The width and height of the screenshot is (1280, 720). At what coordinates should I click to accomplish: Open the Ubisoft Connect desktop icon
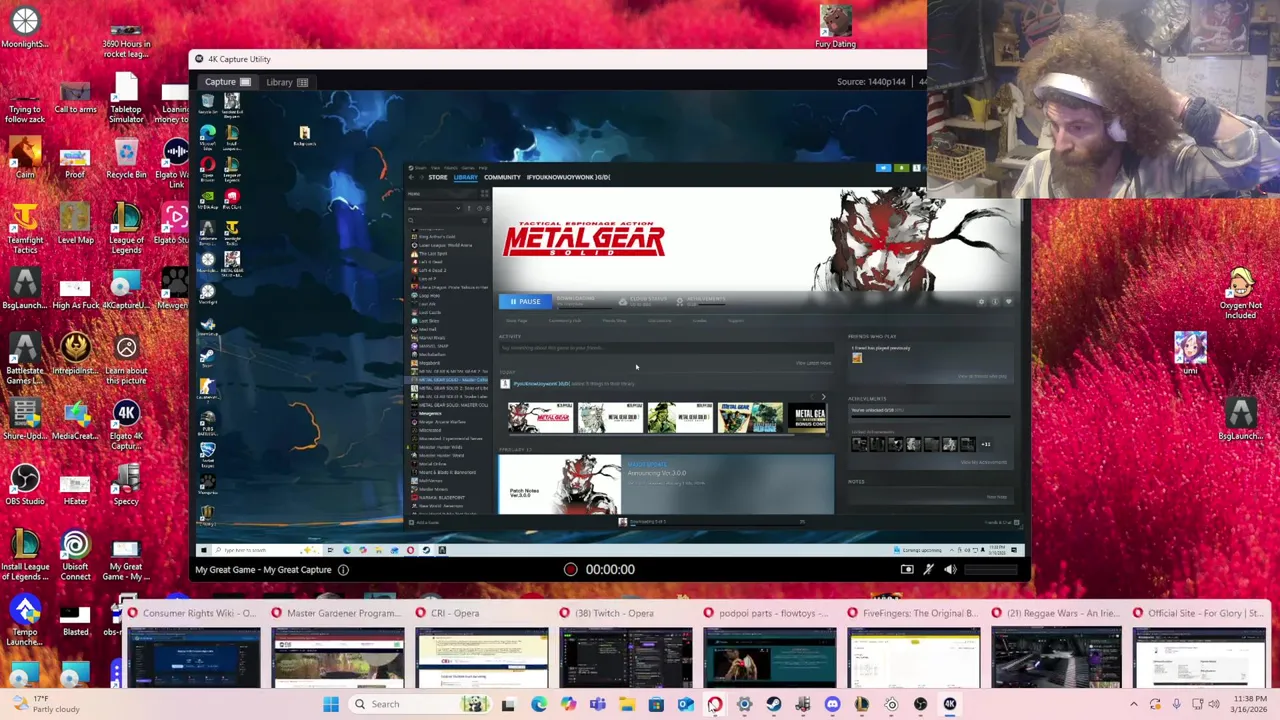(x=75, y=556)
